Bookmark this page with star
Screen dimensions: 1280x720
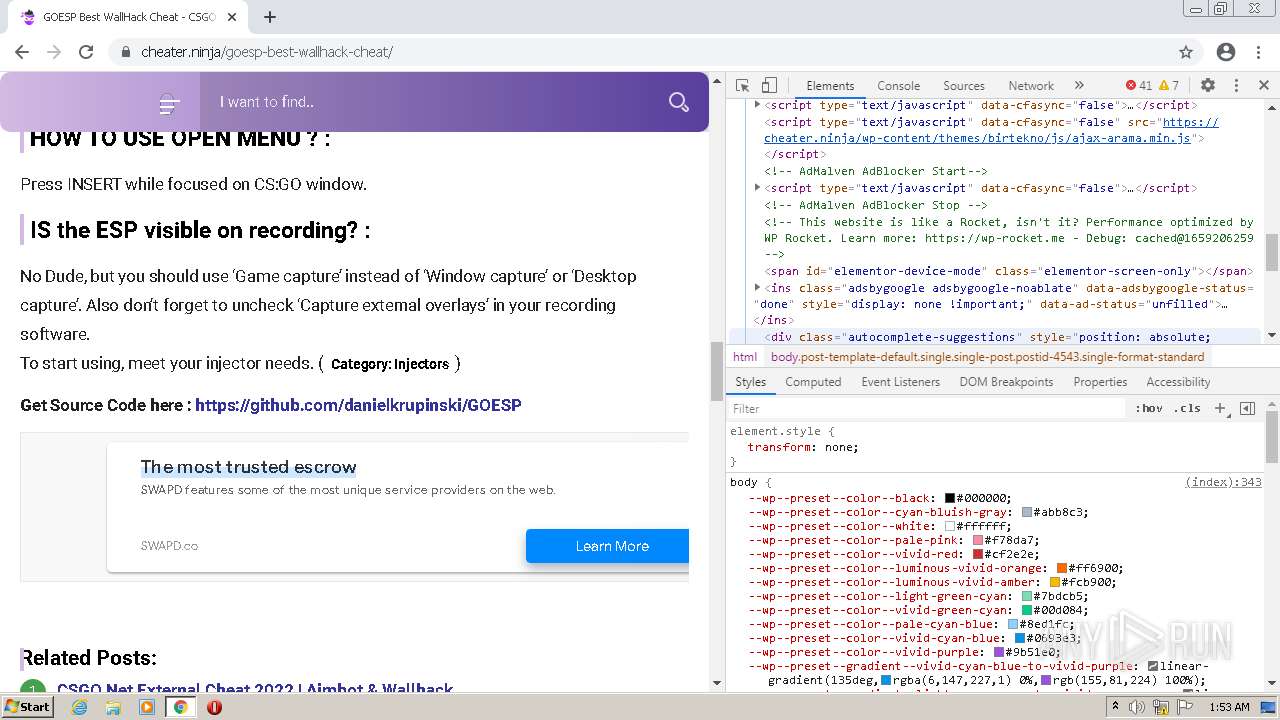click(1186, 52)
